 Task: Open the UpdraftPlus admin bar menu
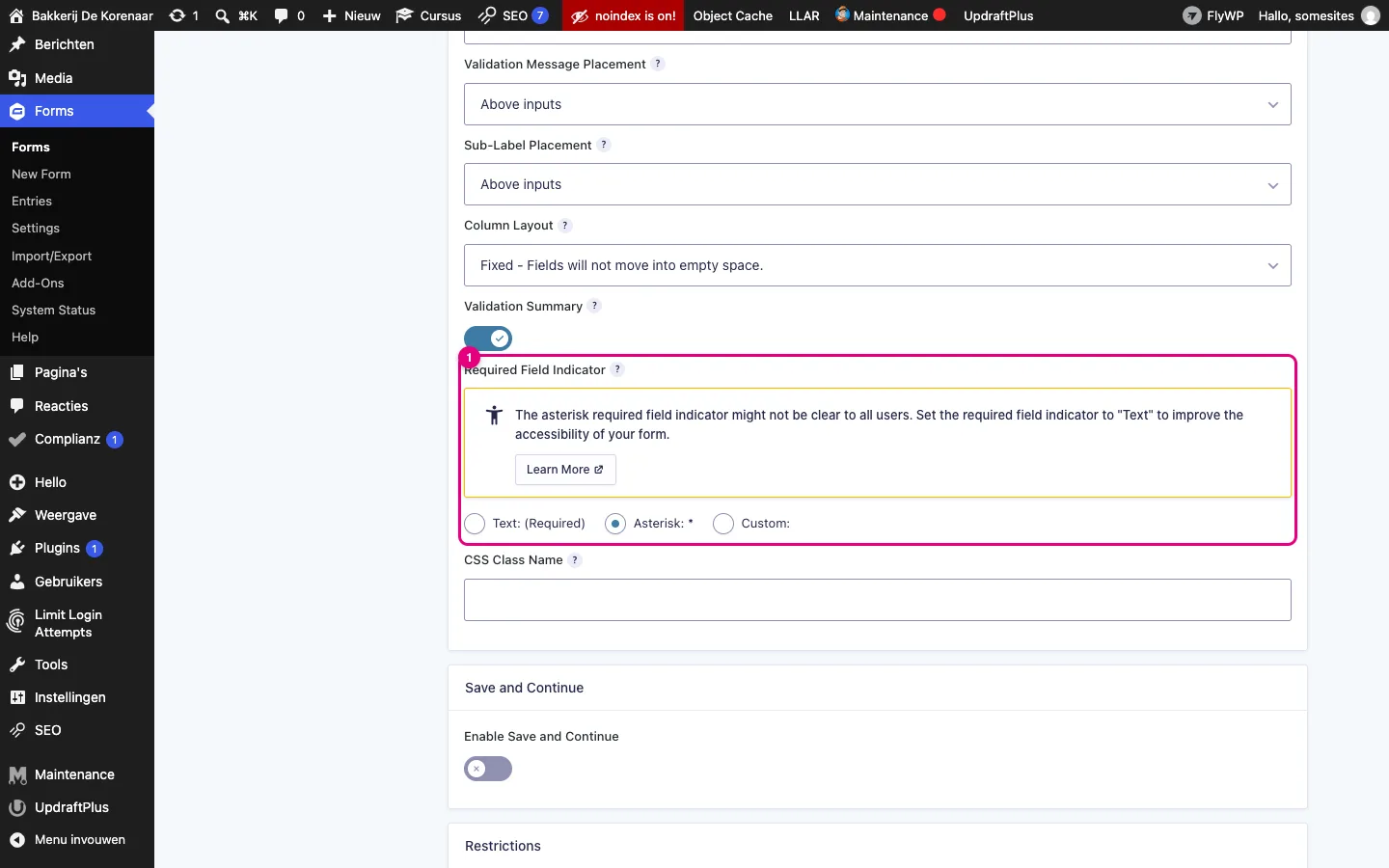point(998,15)
